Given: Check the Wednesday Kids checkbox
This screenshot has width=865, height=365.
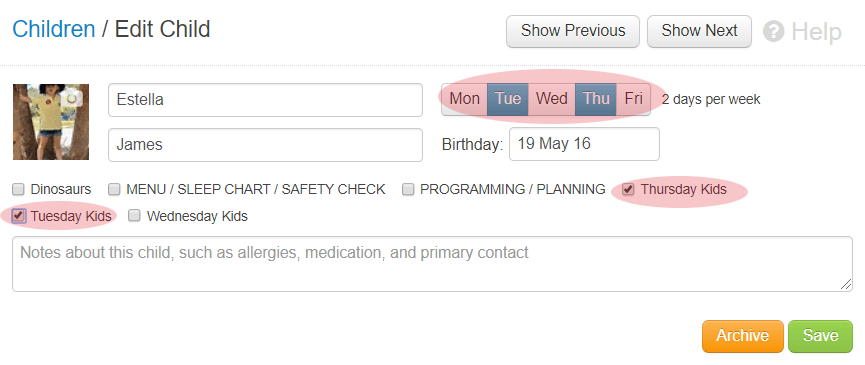Looking at the screenshot, I should (x=134, y=216).
